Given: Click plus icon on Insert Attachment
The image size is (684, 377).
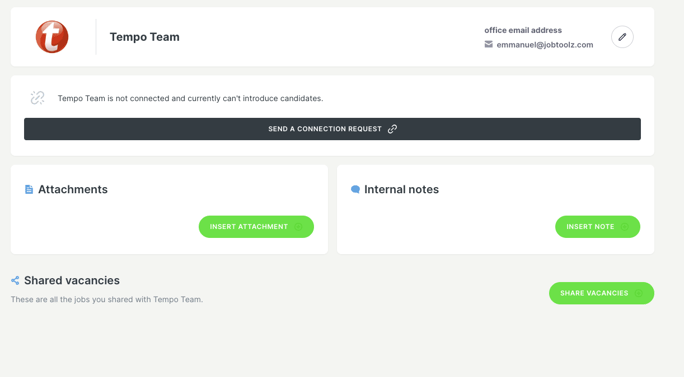Looking at the screenshot, I should tap(298, 226).
